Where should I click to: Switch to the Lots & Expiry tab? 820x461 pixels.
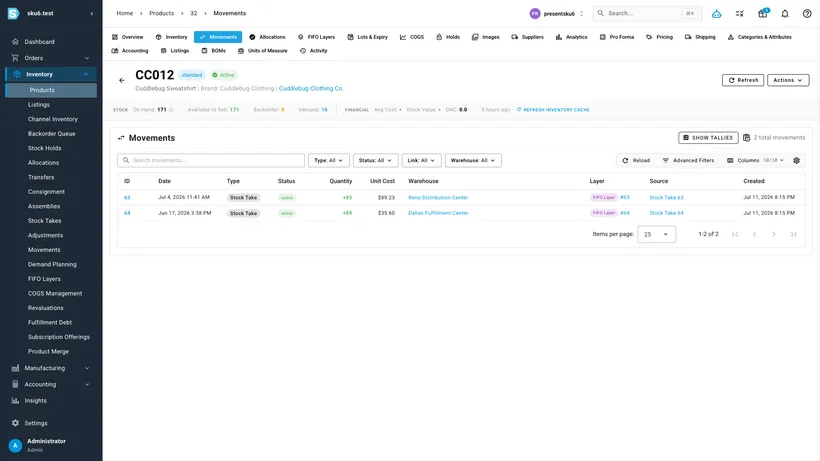click(x=367, y=37)
